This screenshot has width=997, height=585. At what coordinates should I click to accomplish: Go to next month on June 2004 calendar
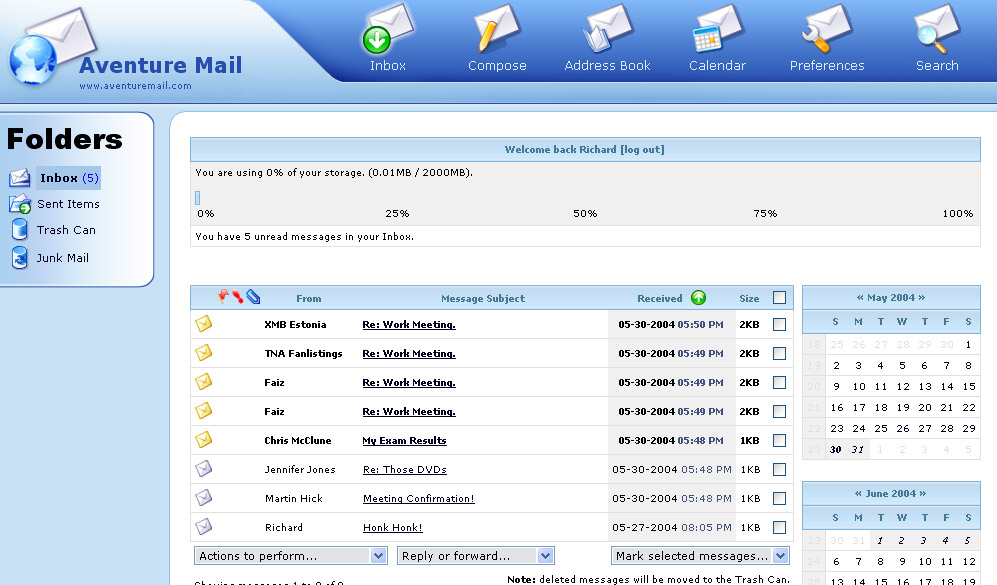pos(923,493)
